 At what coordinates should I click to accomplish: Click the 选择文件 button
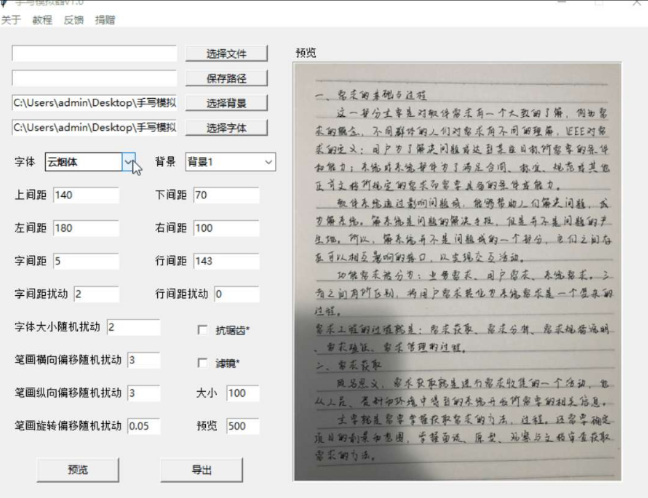[226, 53]
